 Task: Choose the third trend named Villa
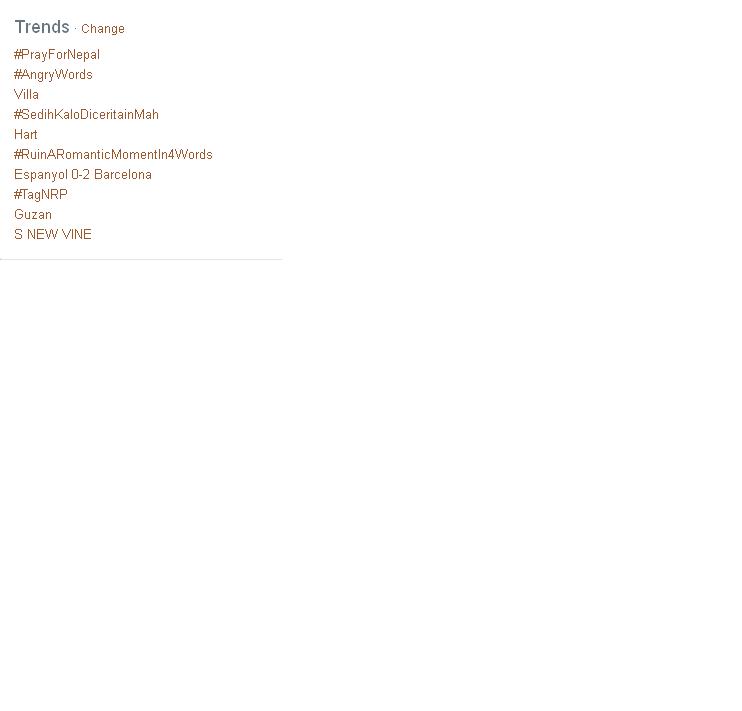coord(26,95)
